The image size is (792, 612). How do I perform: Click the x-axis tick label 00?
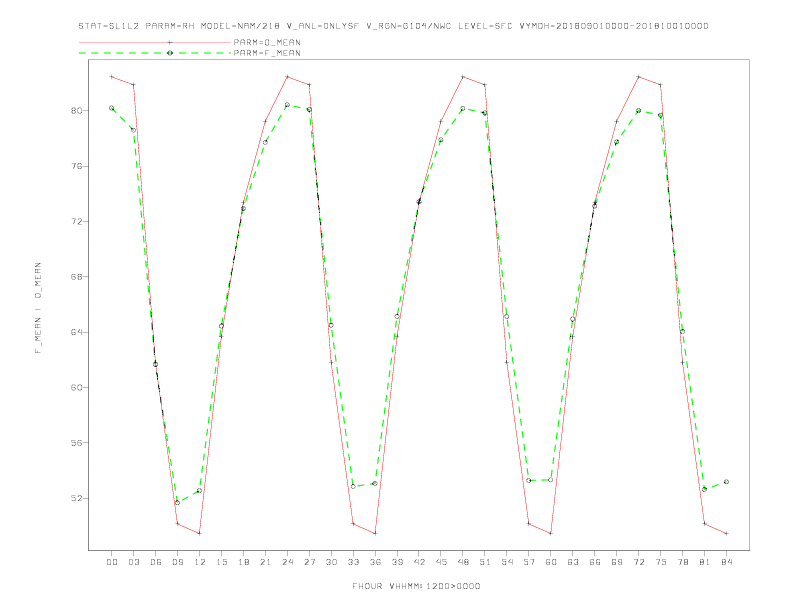tap(112, 562)
